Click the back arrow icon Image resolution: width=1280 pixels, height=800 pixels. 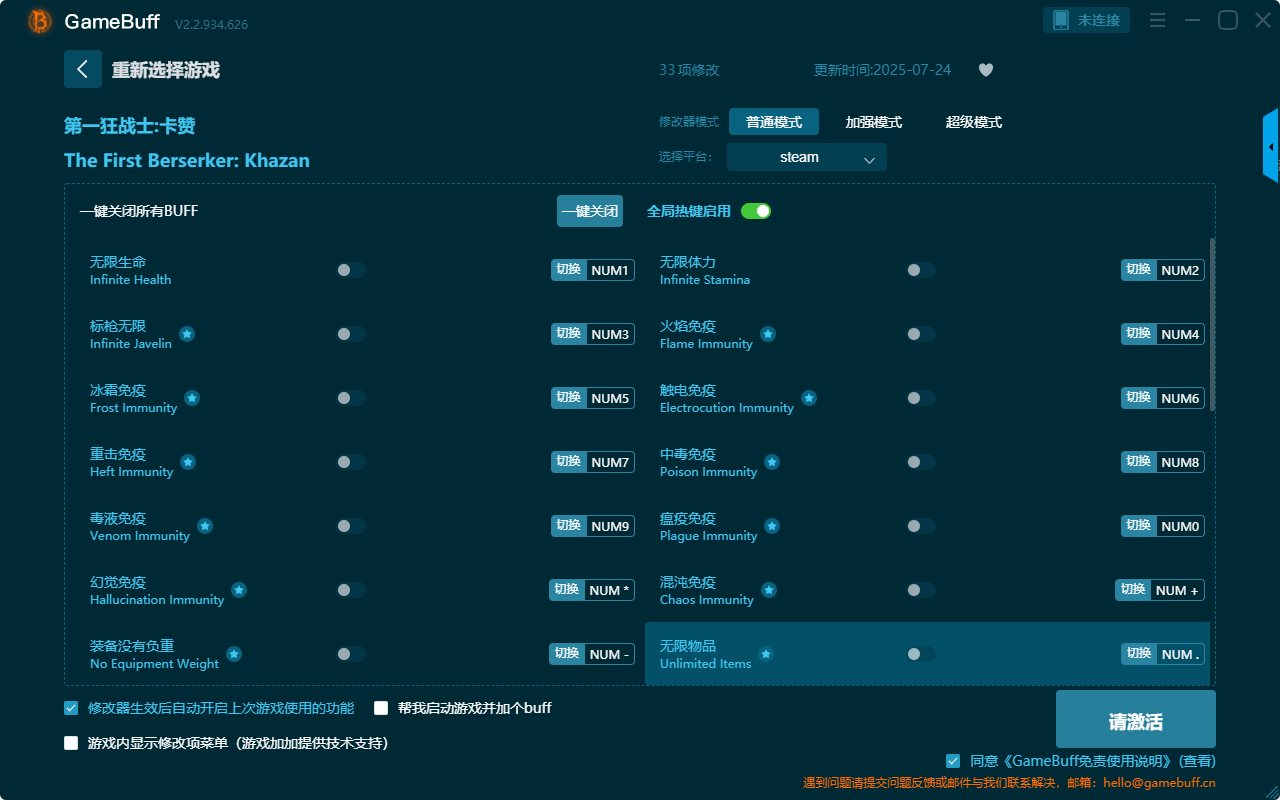click(82, 69)
